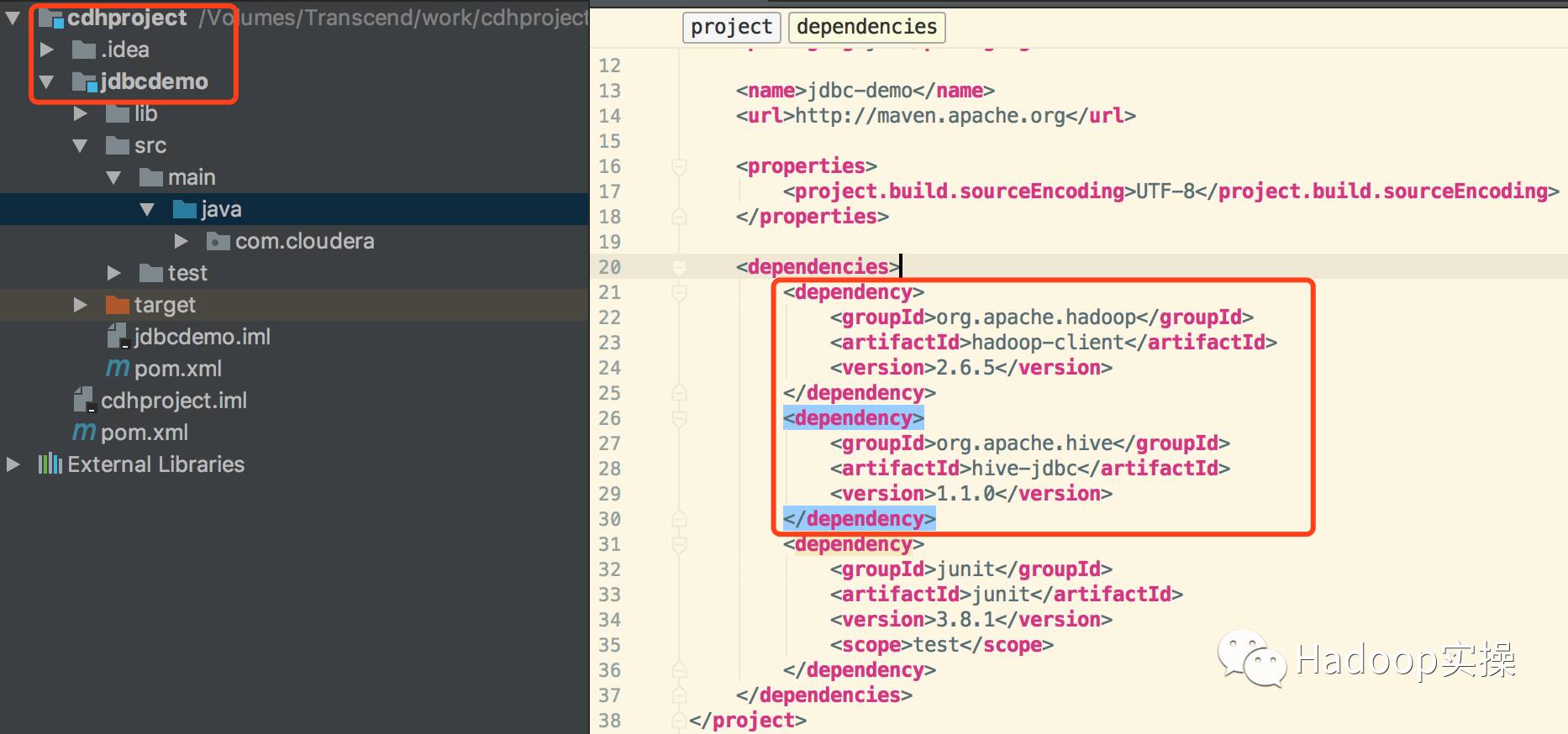Screen dimensions: 1568x734
Task: Expand the com.cloudera package
Action: point(181,241)
